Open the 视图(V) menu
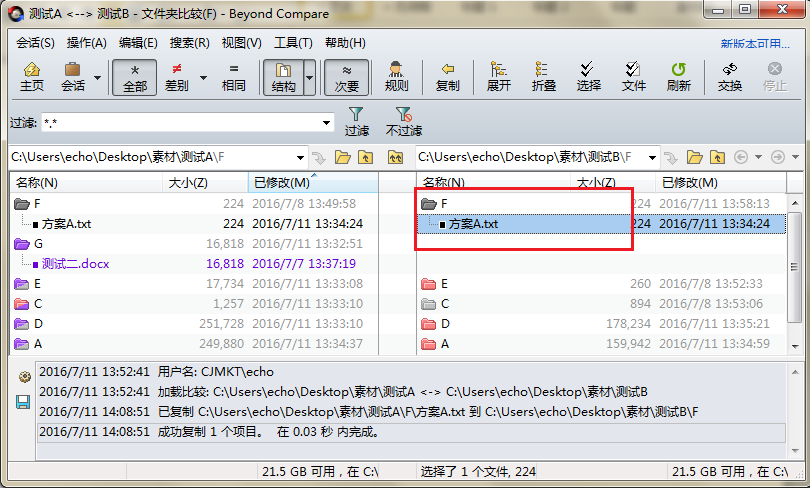Screen dimensions: 810x488 coord(241,43)
